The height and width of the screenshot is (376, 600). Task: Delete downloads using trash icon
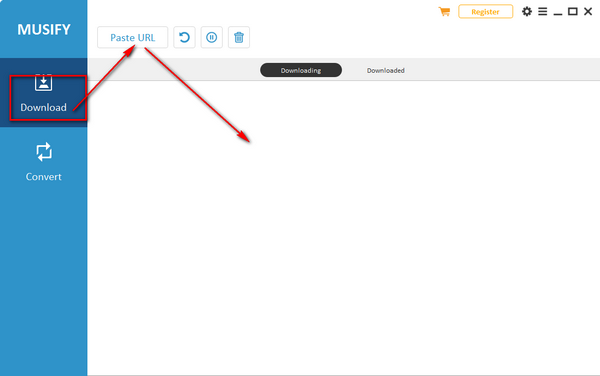pos(239,37)
